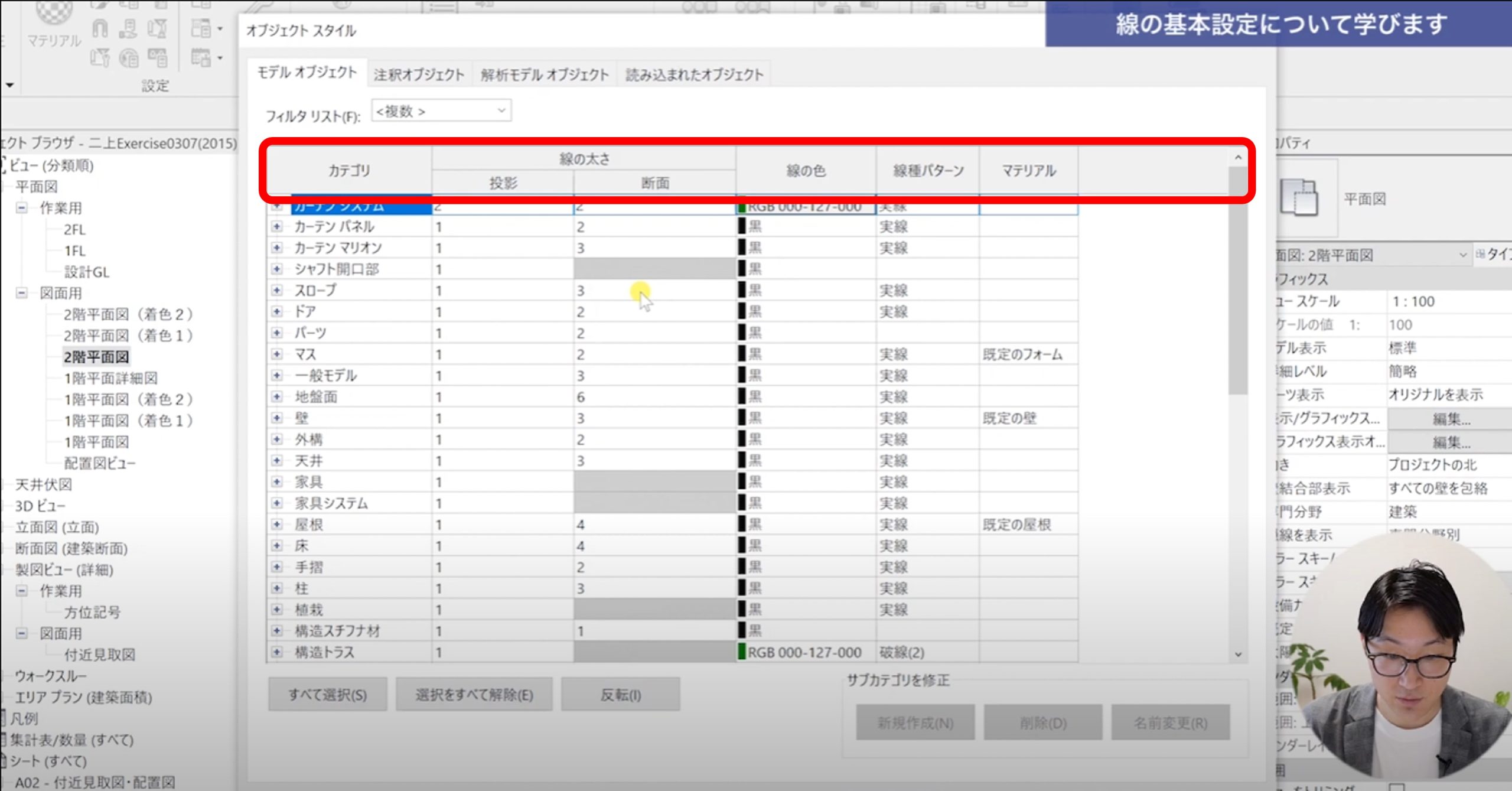Image resolution: width=1512 pixels, height=791 pixels.
Task: Click green RGB 000-127-000 swatch for 構造トラス
Action: pos(742,652)
